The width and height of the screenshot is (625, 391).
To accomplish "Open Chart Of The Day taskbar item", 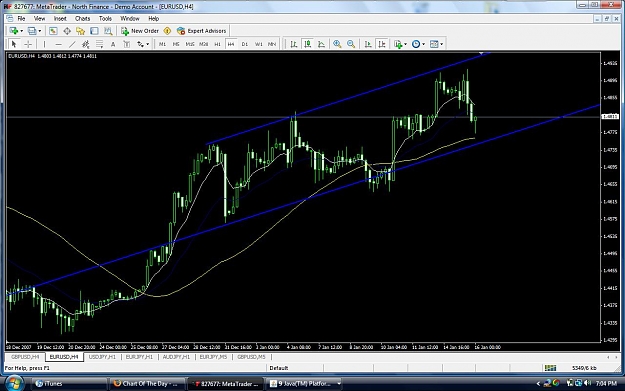I will point(146,383).
